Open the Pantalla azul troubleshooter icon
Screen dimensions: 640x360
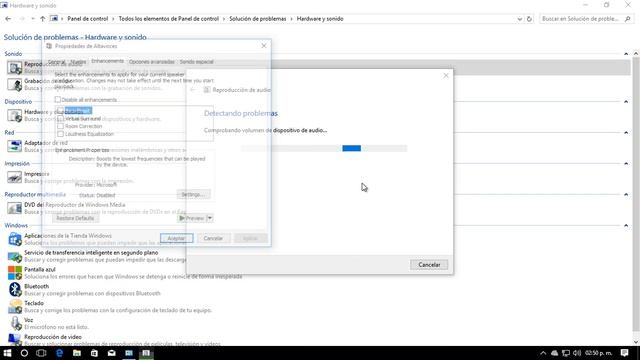point(15,273)
